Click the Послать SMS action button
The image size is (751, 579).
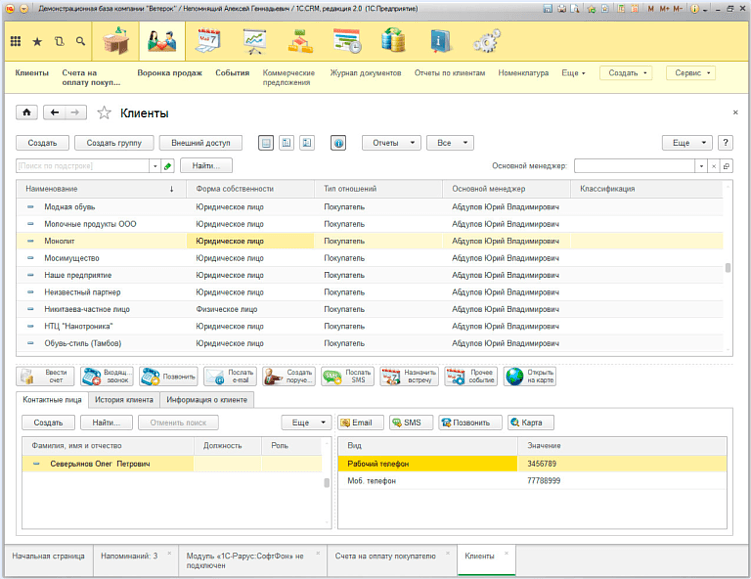tap(348, 377)
